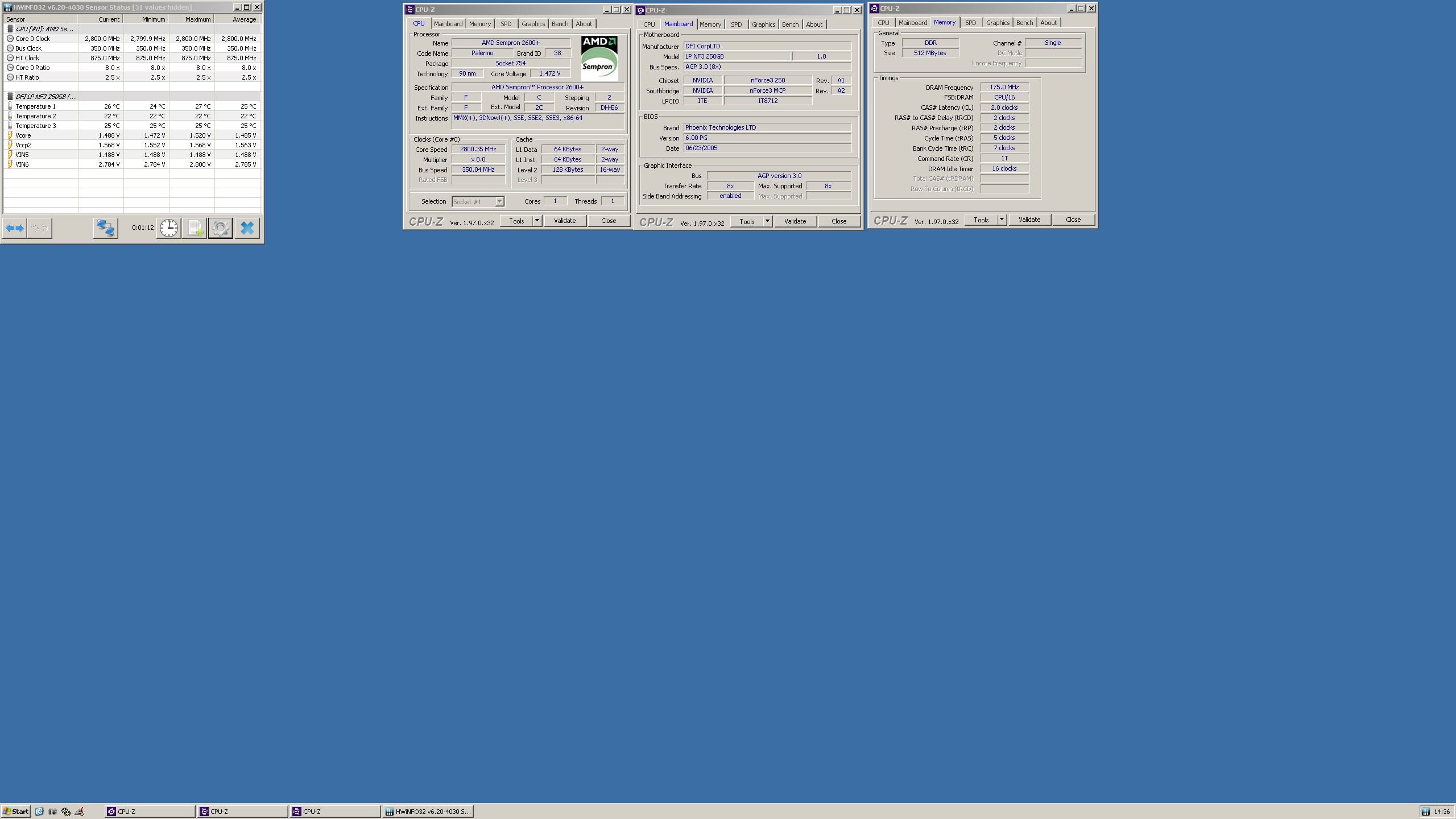This screenshot has height=819, width=1456.
Task: Start logging with the sheet-plus icon
Action: pos(195,228)
